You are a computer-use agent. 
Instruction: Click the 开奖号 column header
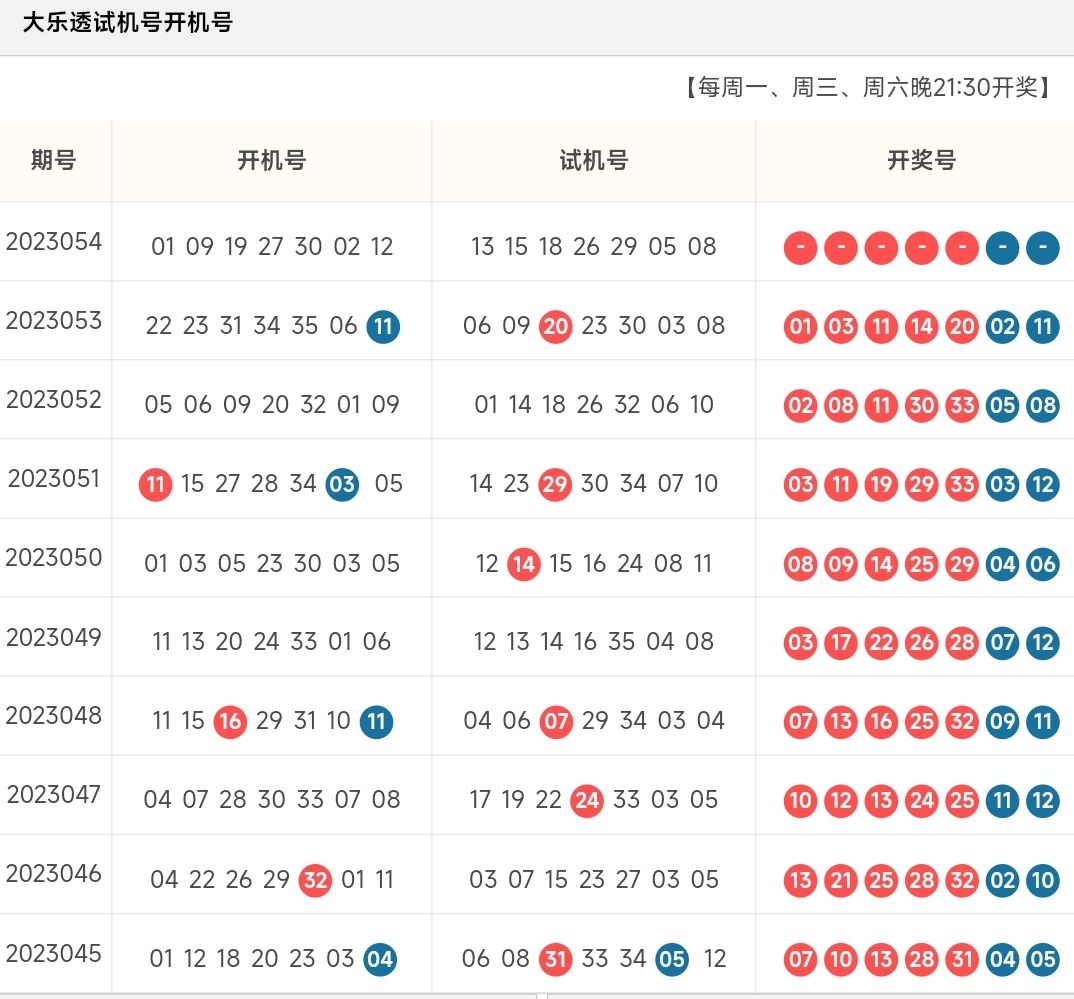click(921, 160)
